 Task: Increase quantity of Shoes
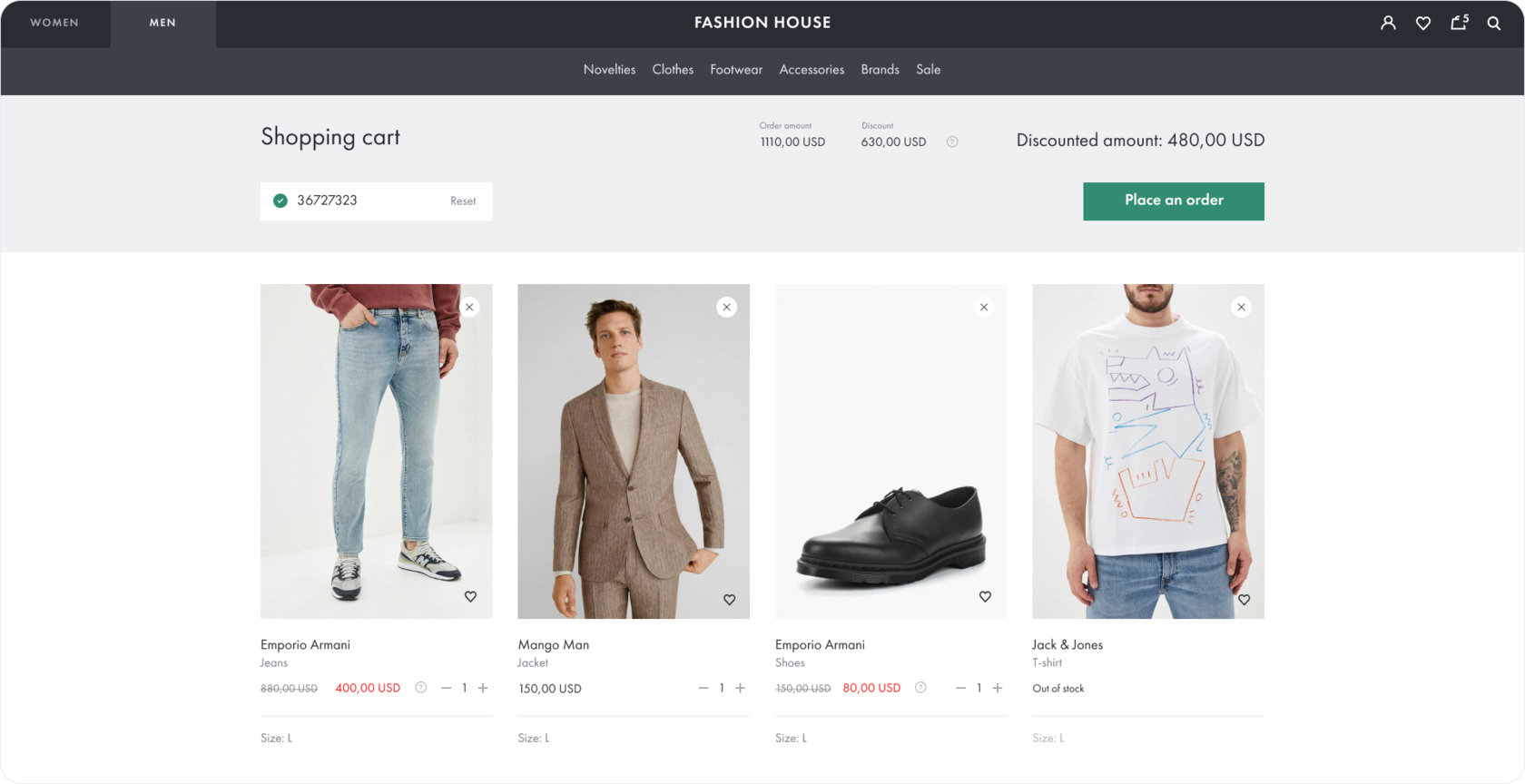point(998,688)
